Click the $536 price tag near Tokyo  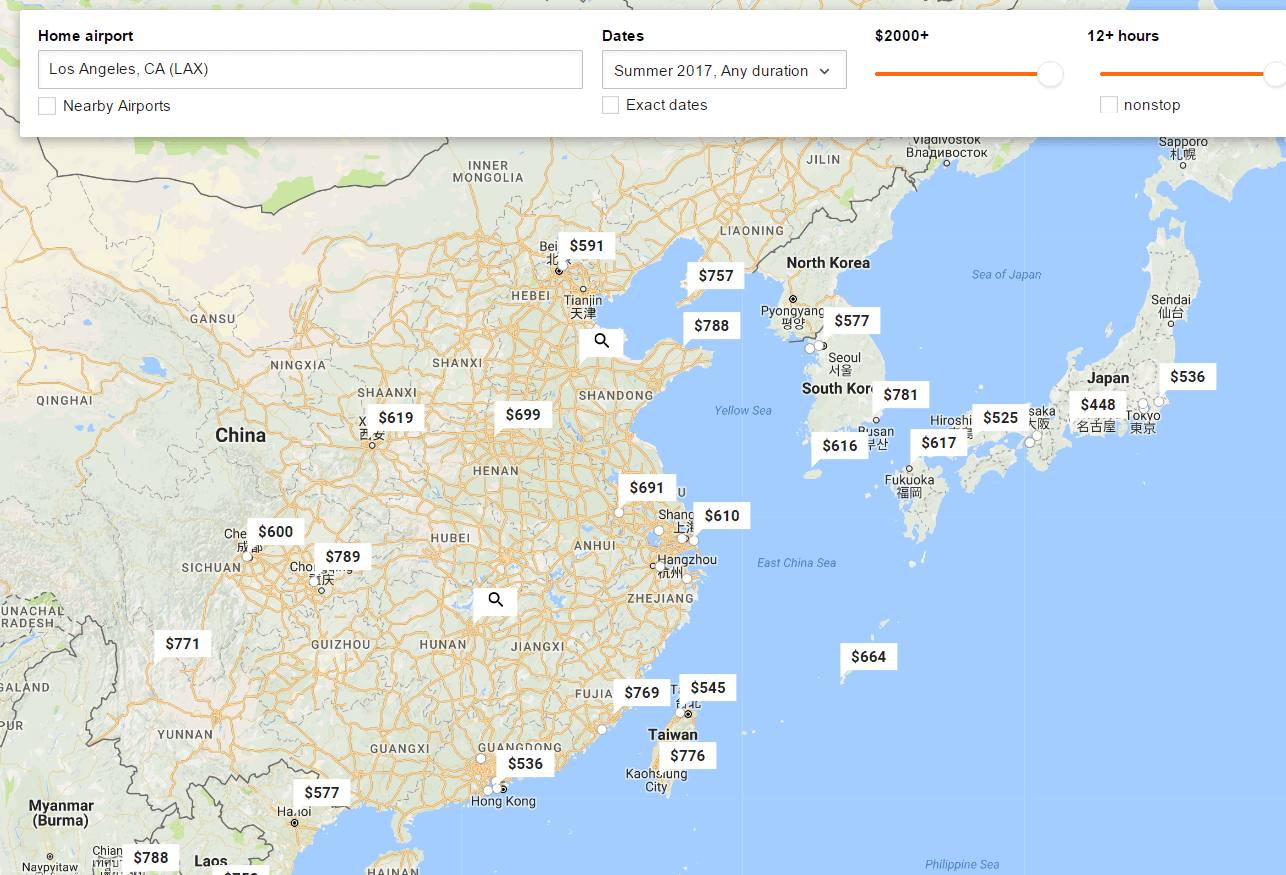click(x=1187, y=377)
